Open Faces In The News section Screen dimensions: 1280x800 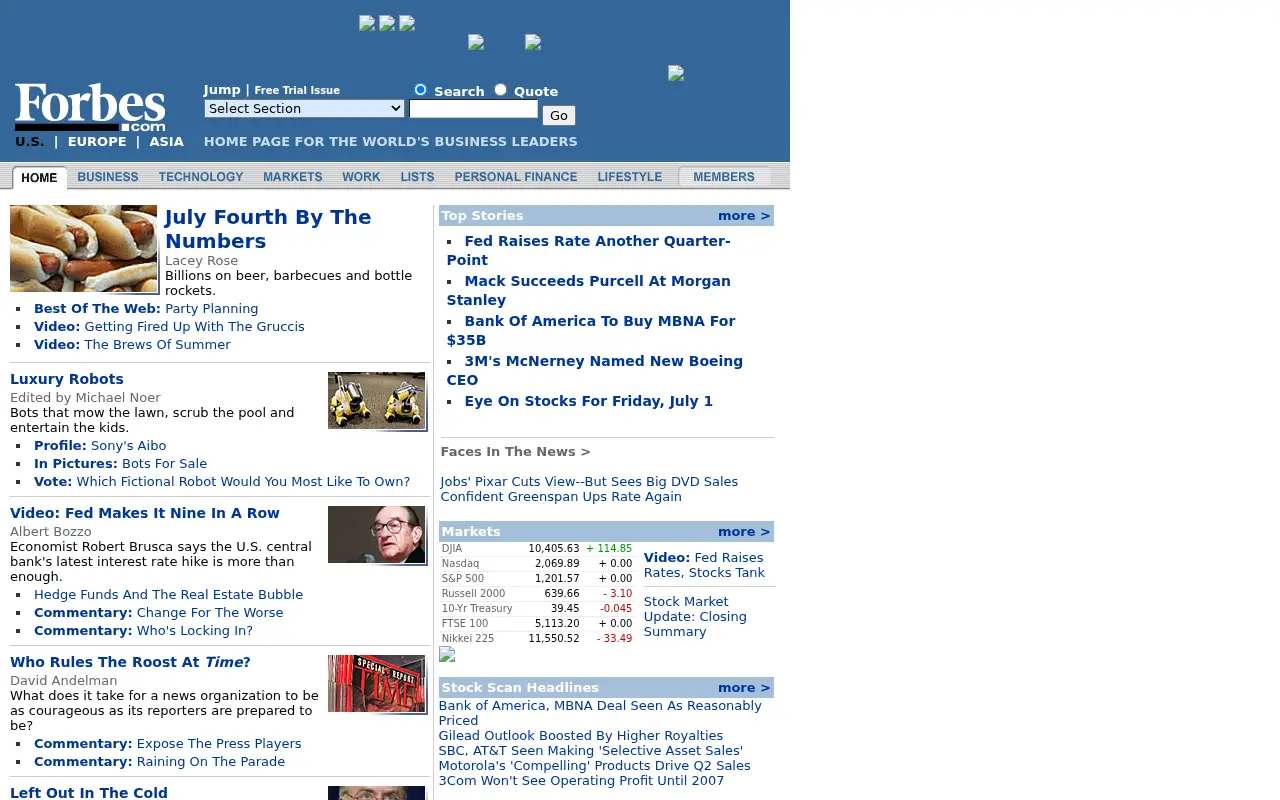pos(516,451)
